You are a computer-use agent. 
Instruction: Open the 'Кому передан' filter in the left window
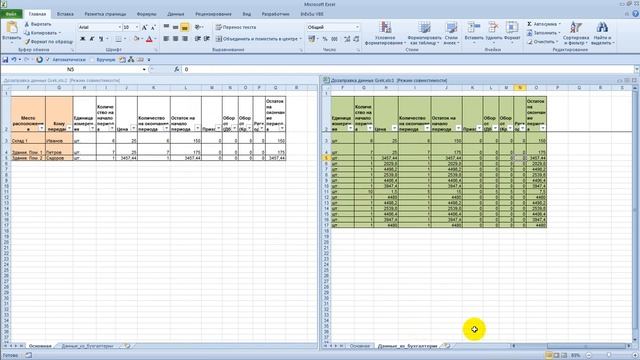click(x=69, y=128)
